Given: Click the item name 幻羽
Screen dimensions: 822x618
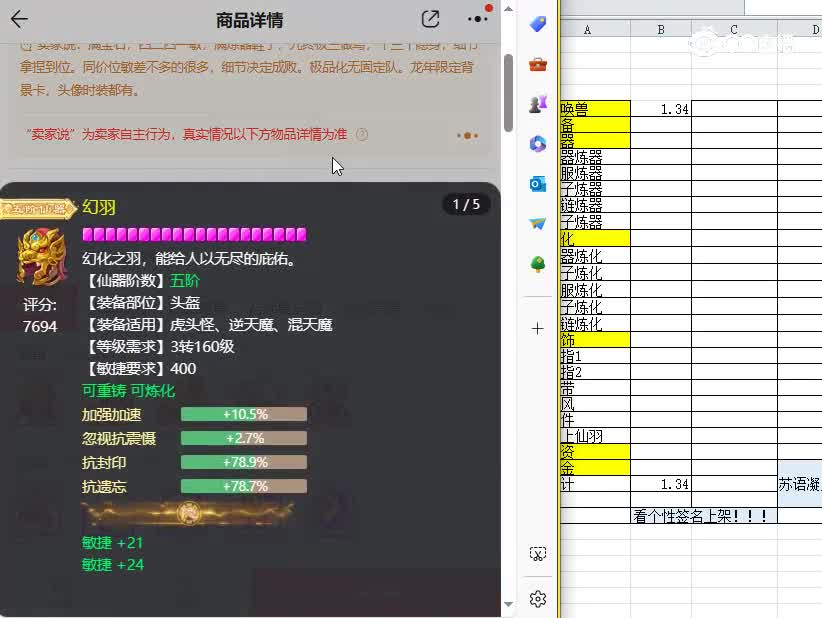Looking at the screenshot, I should click(x=99, y=207).
